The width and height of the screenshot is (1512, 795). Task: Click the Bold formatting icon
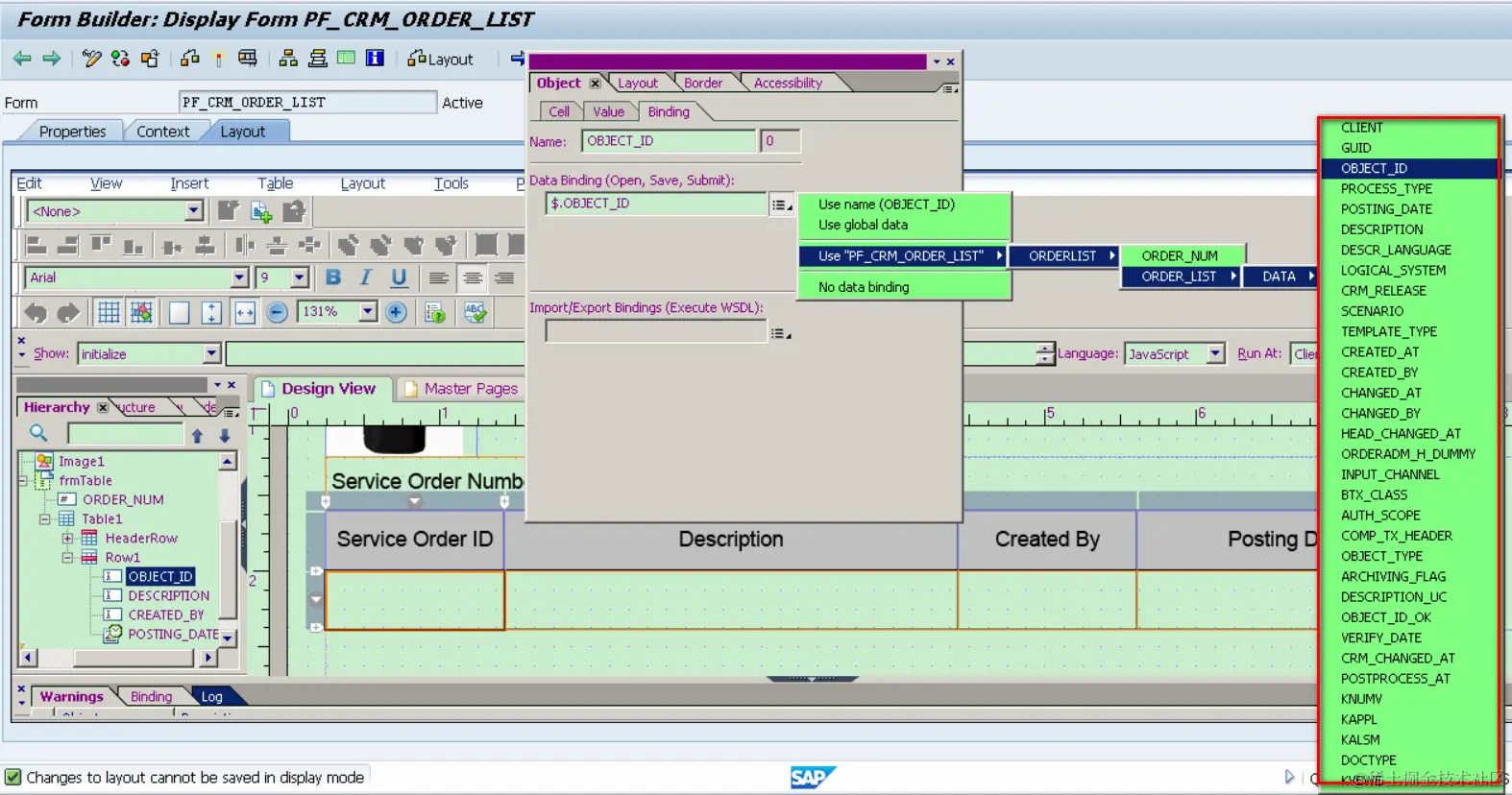[333, 277]
